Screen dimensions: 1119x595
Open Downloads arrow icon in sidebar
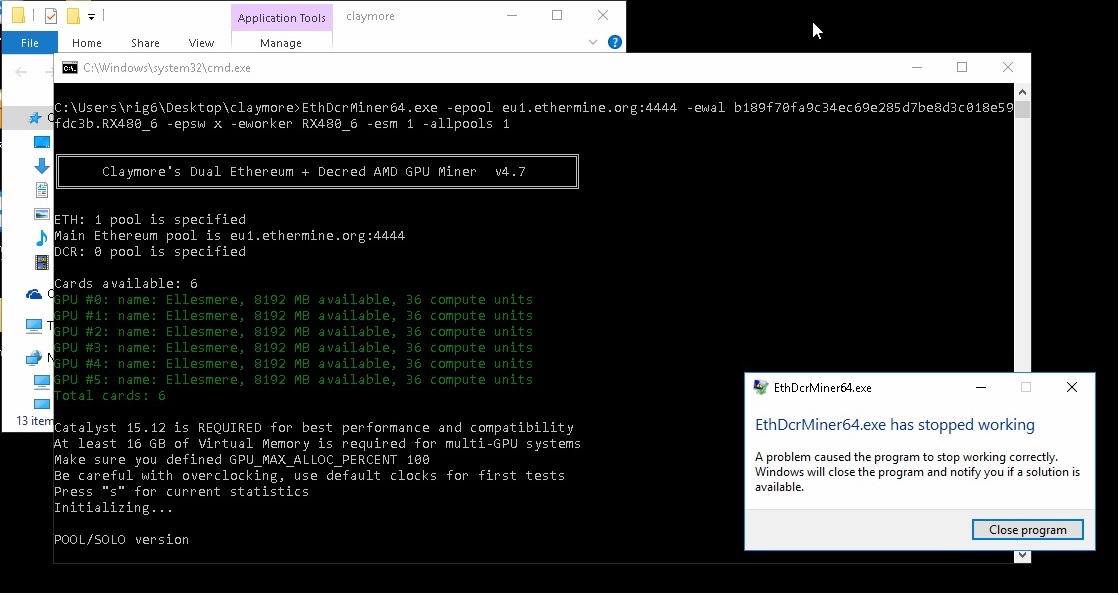click(x=42, y=166)
